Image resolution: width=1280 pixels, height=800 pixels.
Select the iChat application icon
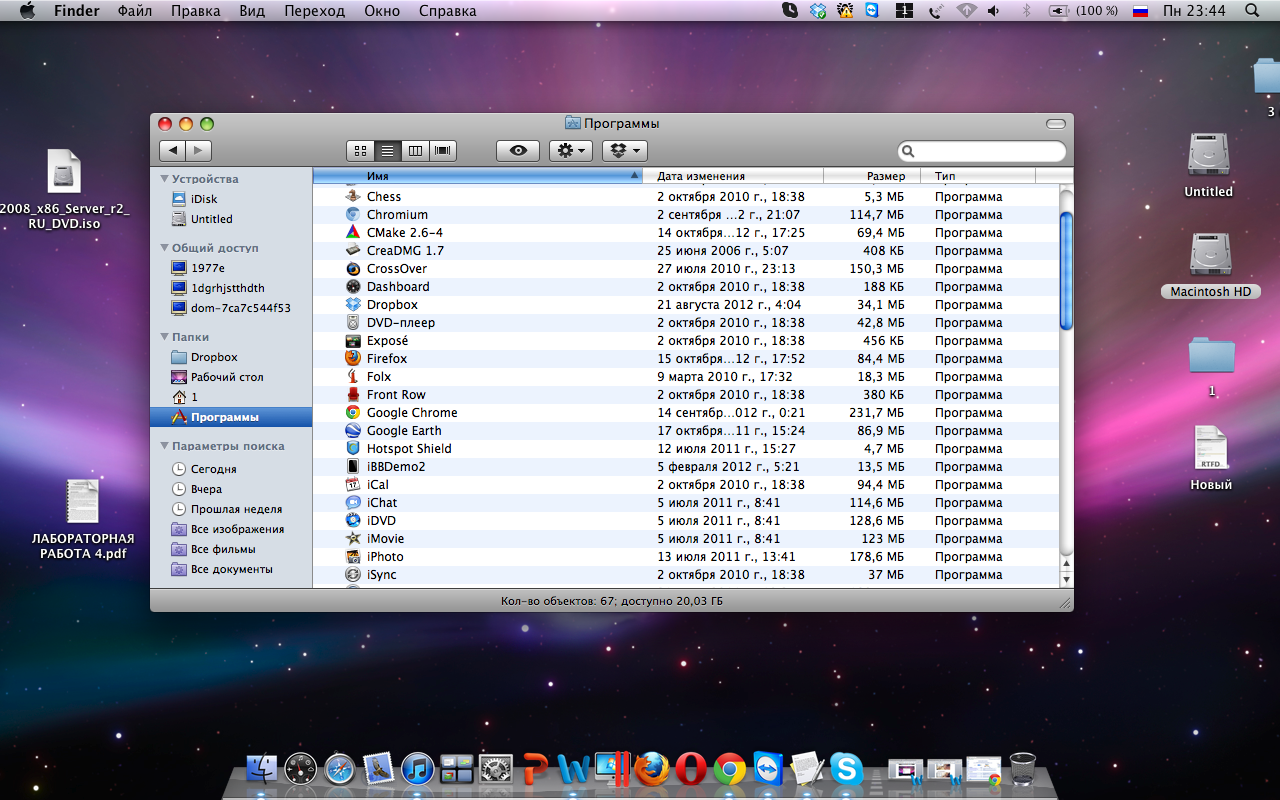coord(353,503)
